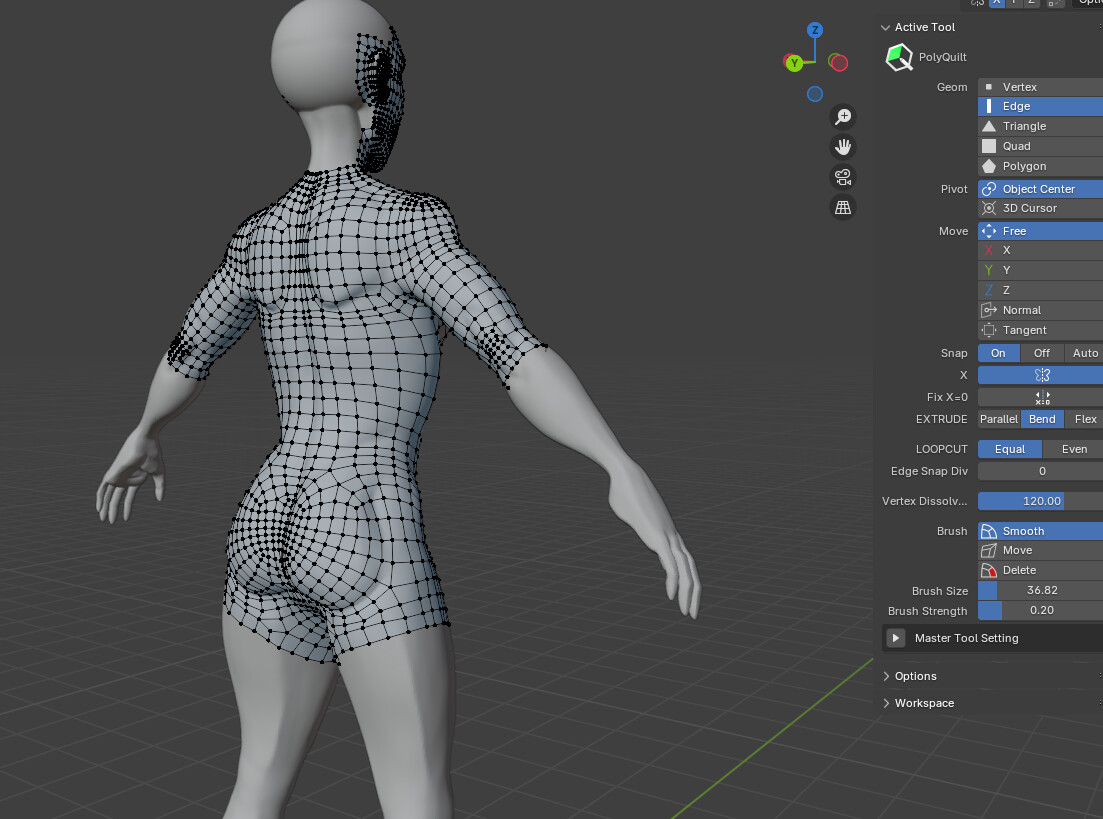Click the pan view hand icon
This screenshot has width=1103, height=819.
[x=843, y=147]
